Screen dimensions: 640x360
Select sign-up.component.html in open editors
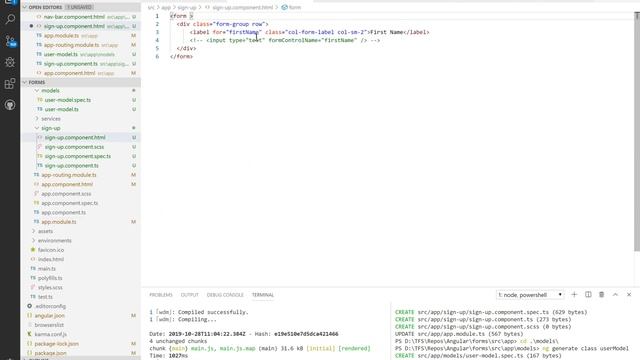point(80,26)
